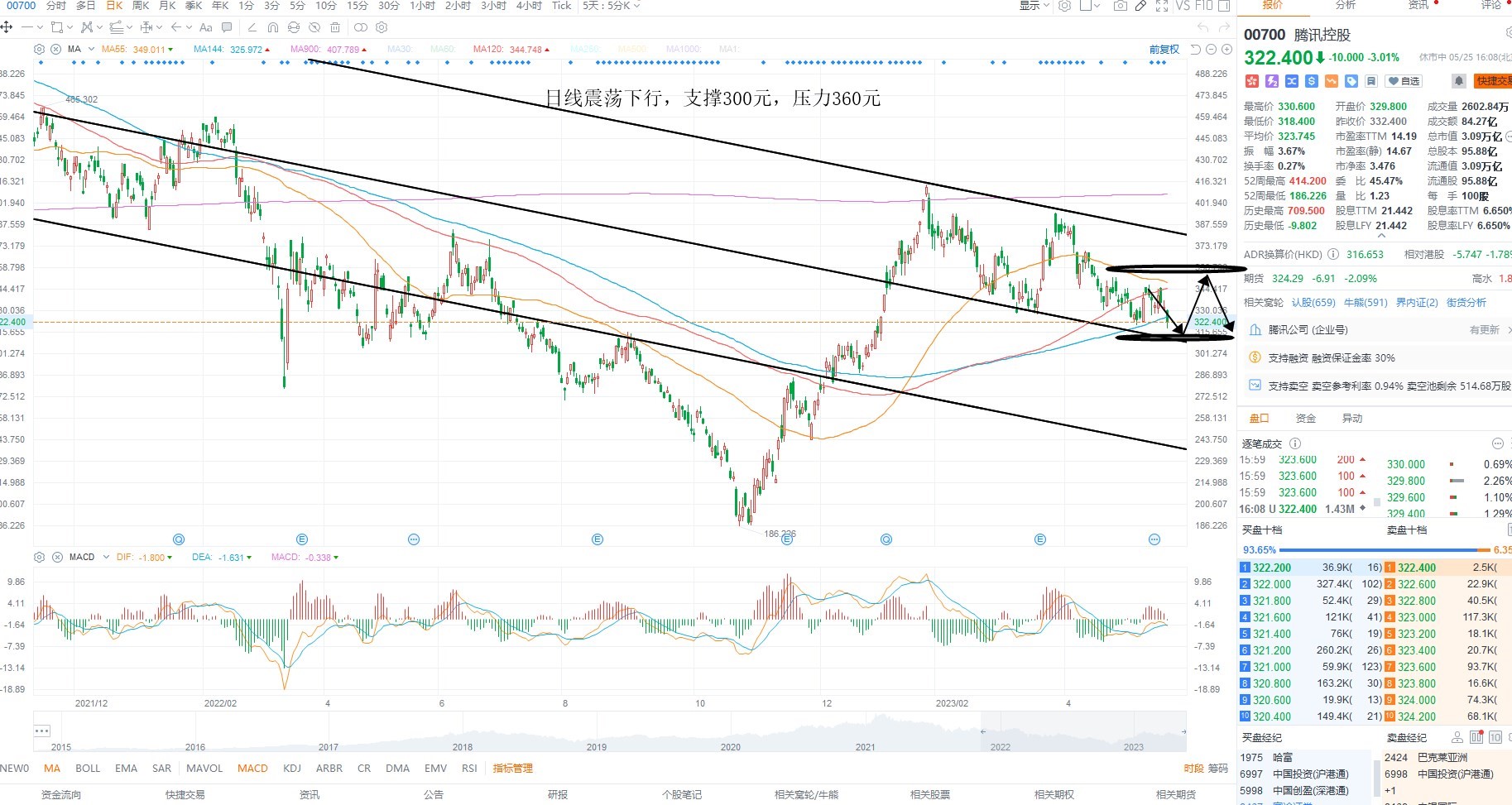Image resolution: width=1512 pixels, height=805 pixels.
Task: Add a comment bubble annotation
Action: [x=227, y=27]
